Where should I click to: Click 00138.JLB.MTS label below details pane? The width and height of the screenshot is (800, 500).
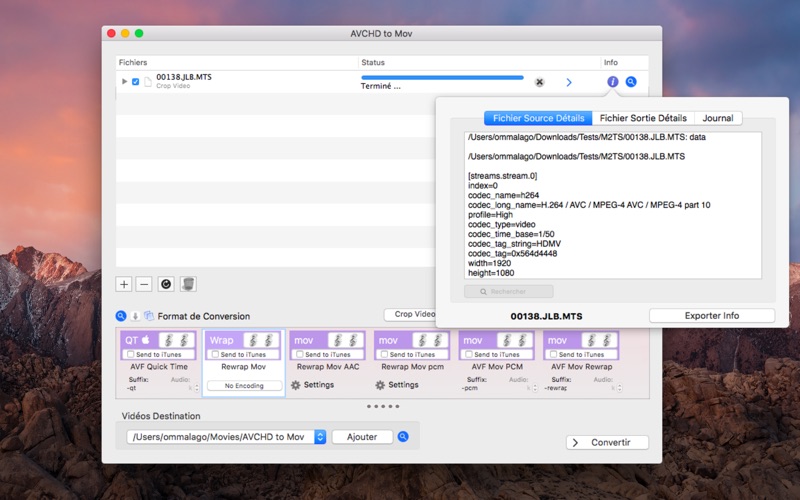click(x=546, y=316)
